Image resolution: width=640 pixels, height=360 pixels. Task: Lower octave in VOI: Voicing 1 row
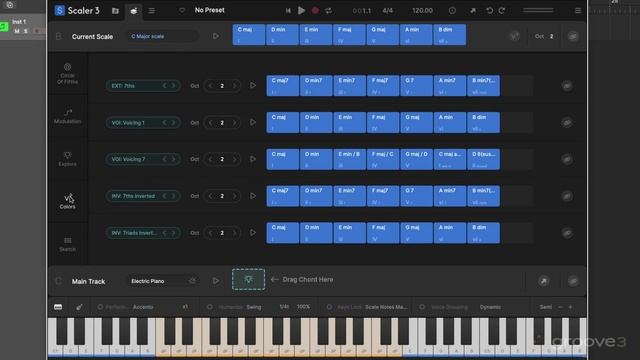coord(210,122)
